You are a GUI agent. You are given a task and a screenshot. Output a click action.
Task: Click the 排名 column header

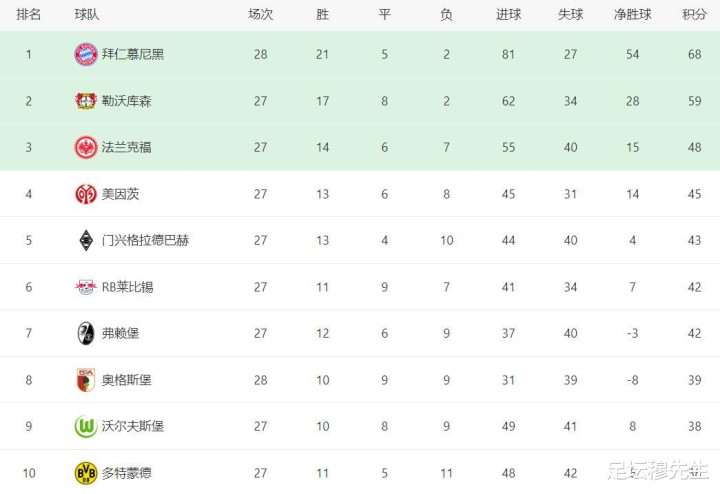28,15
